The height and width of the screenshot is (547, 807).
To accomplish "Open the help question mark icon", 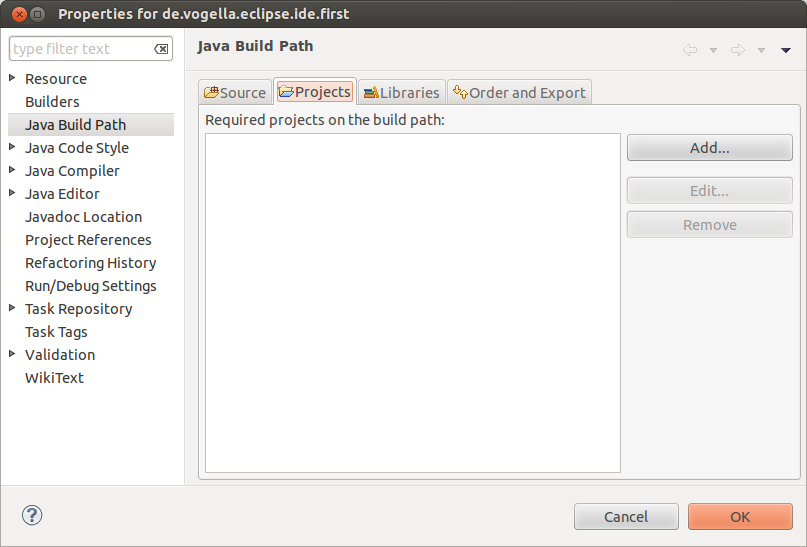I will tap(32, 515).
